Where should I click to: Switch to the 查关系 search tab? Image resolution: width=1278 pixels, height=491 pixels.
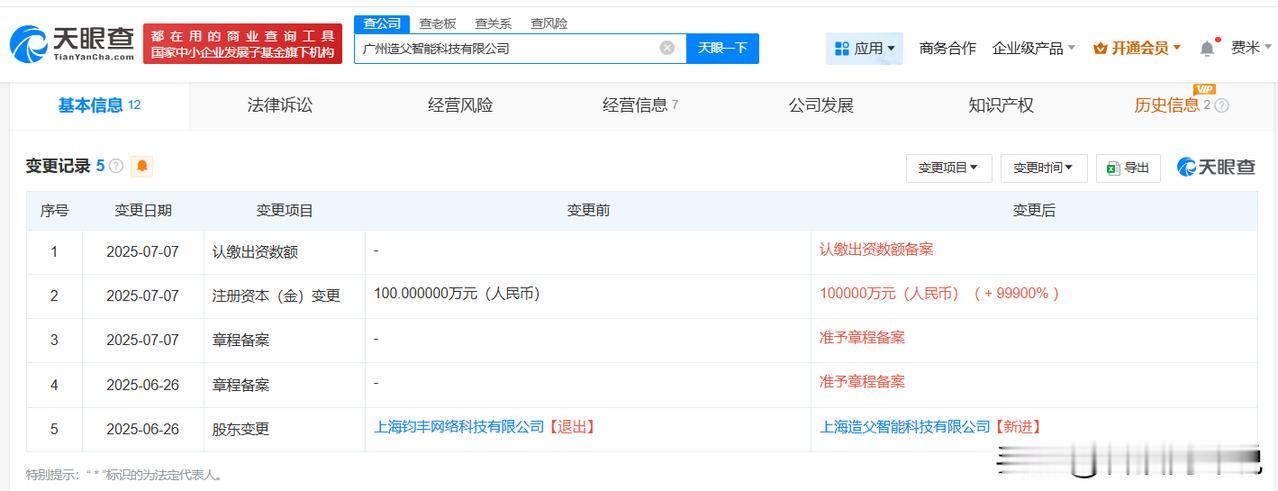click(x=493, y=23)
